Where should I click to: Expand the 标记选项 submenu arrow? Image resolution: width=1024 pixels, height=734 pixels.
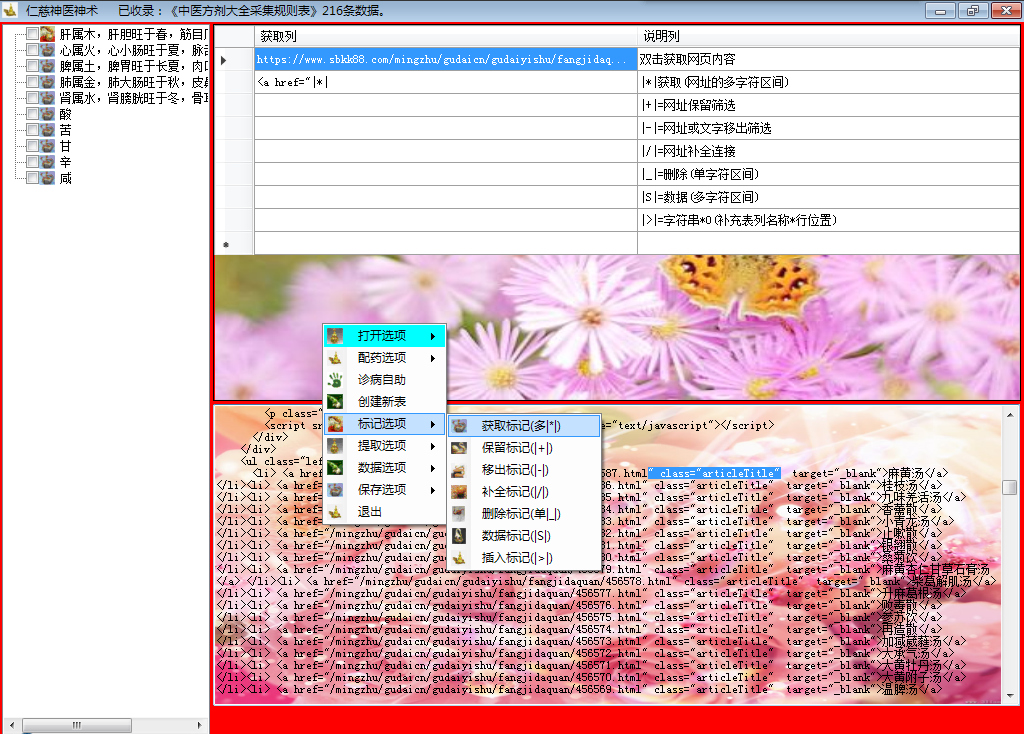(x=433, y=424)
